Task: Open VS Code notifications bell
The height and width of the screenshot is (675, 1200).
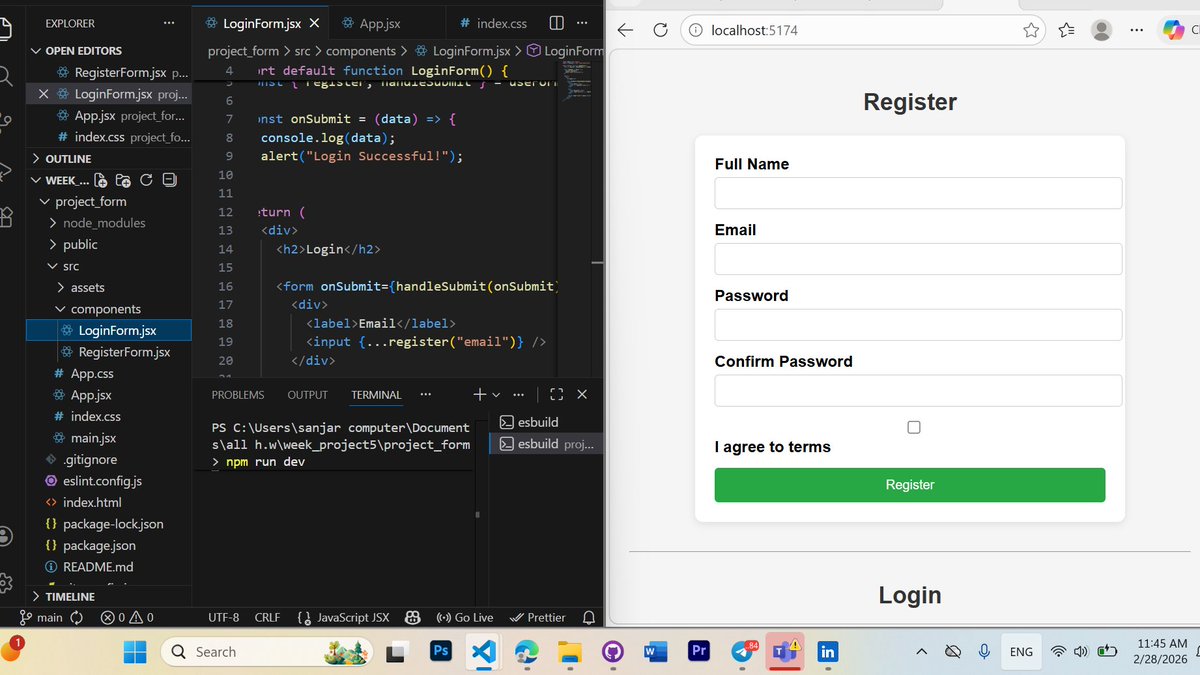Action: pos(589,618)
